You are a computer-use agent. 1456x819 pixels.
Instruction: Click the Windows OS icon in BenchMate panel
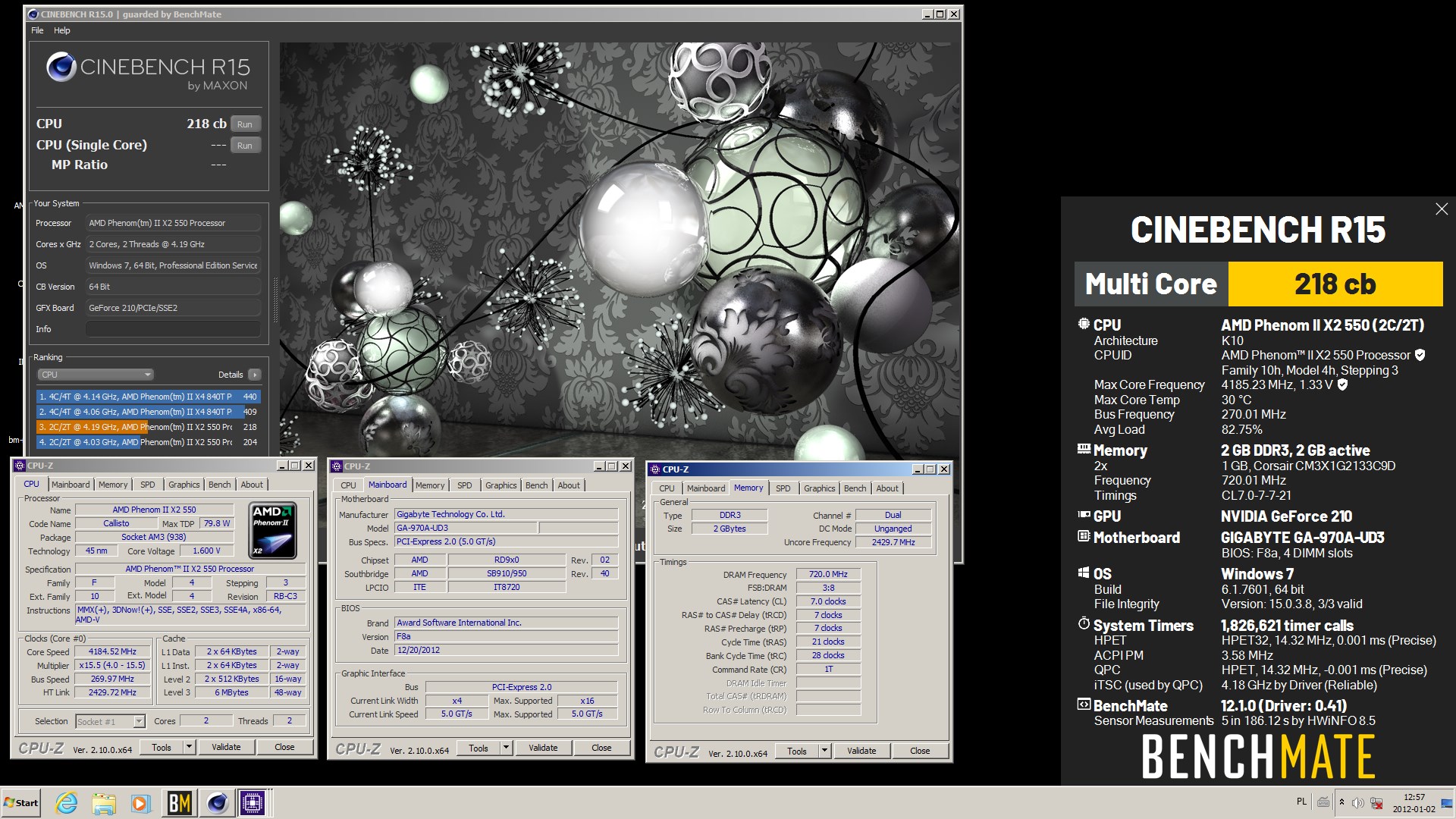tap(1084, 573)
